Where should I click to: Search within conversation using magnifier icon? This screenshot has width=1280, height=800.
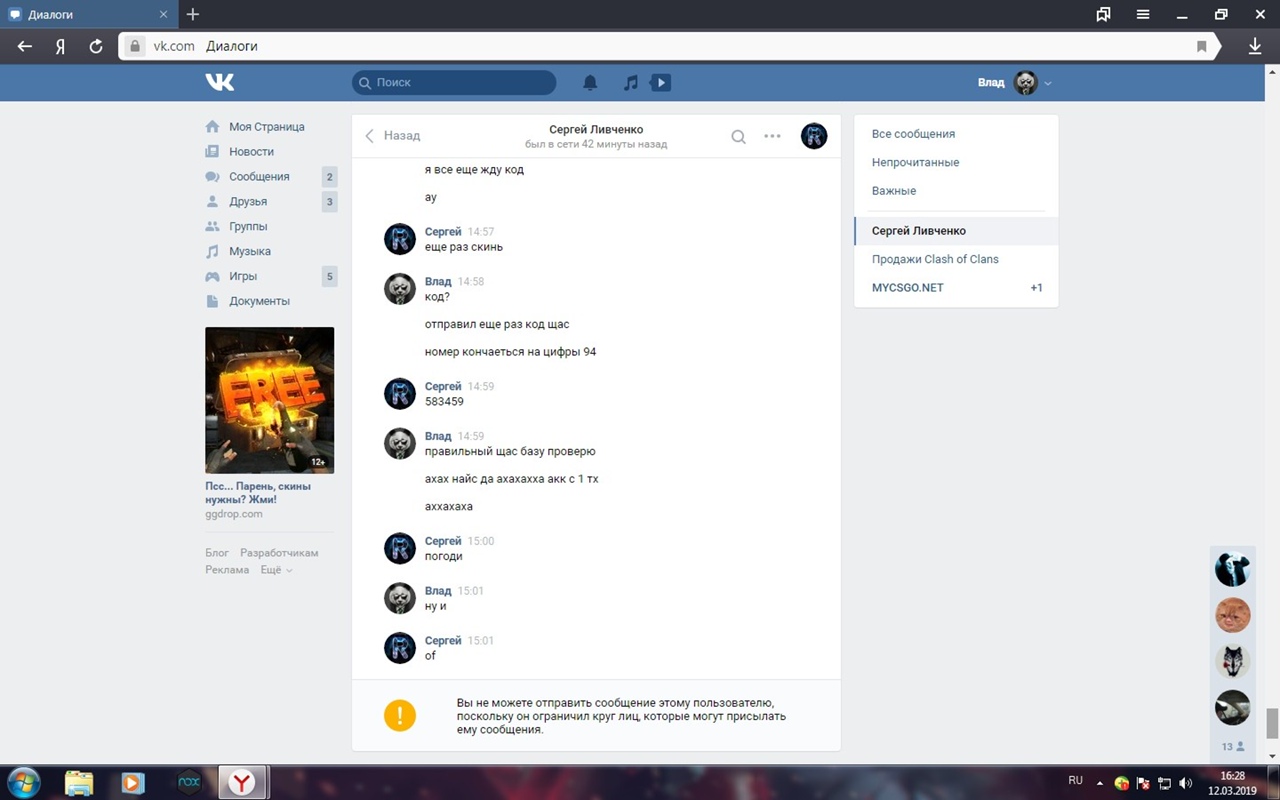click(738, 137)
